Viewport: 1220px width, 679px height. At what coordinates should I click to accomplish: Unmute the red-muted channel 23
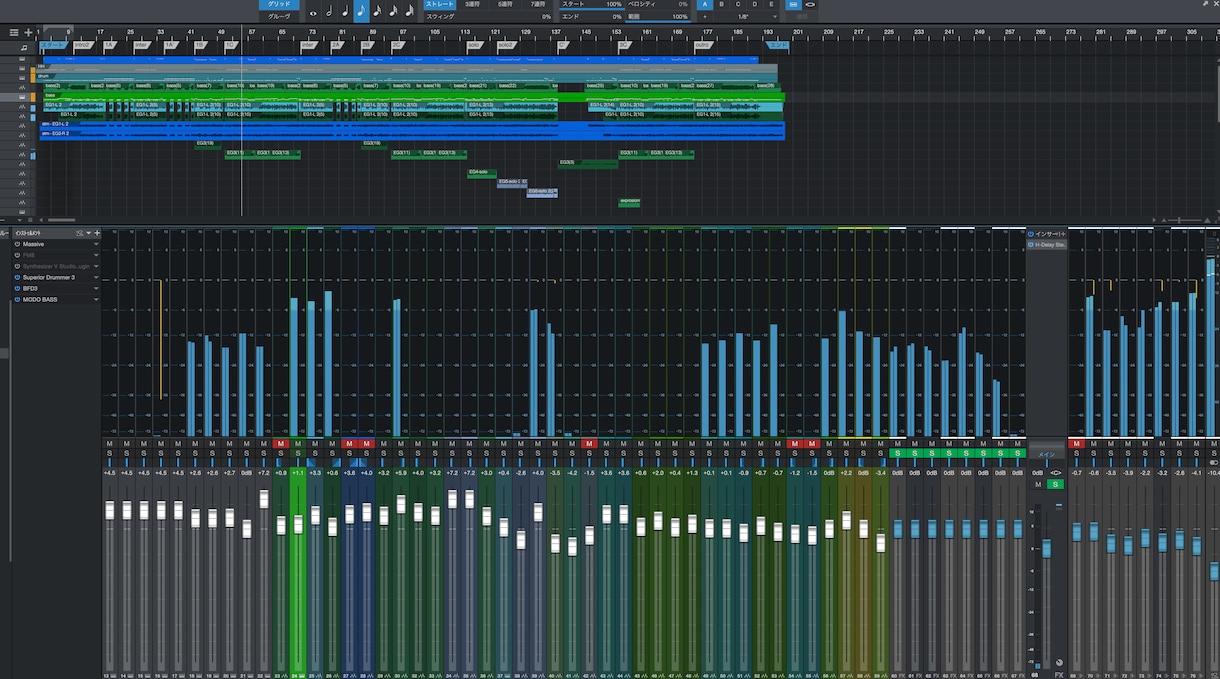(281, 443)
